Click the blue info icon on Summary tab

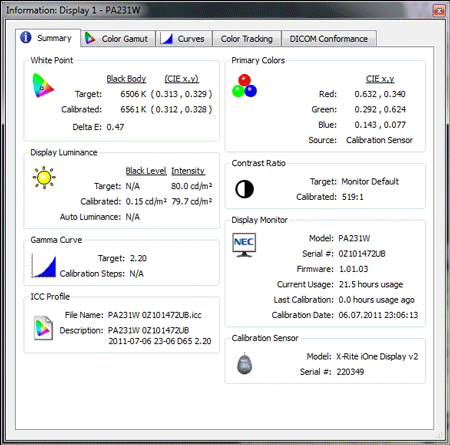click(26, 37)
